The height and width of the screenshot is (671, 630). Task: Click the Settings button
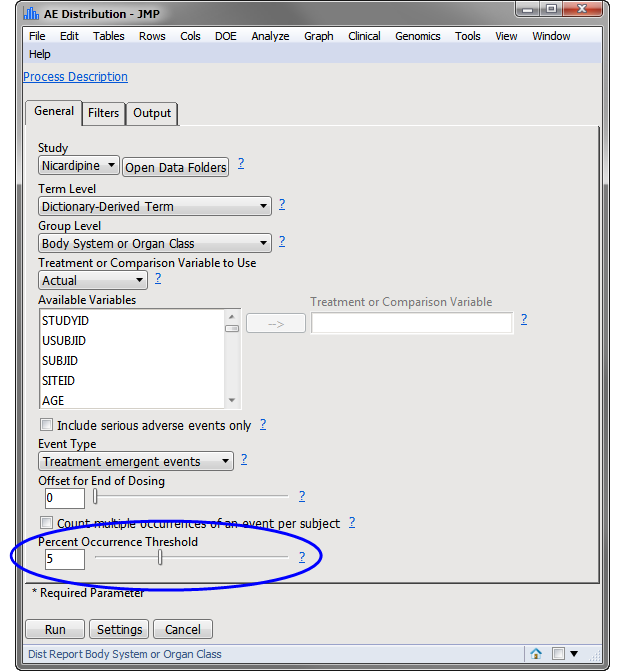[119, 629]
